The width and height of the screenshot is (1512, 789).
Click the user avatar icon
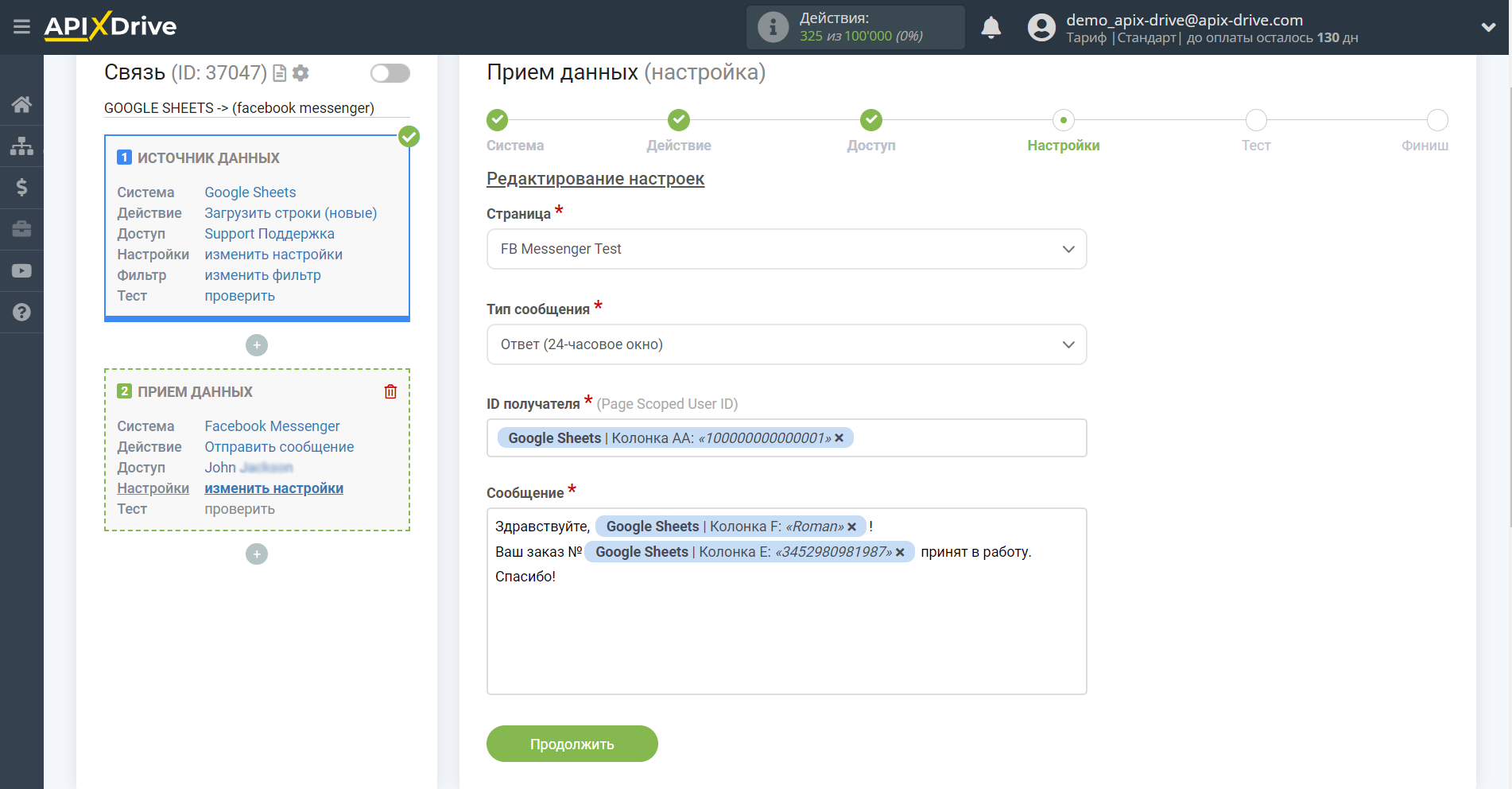[1041, 28]
